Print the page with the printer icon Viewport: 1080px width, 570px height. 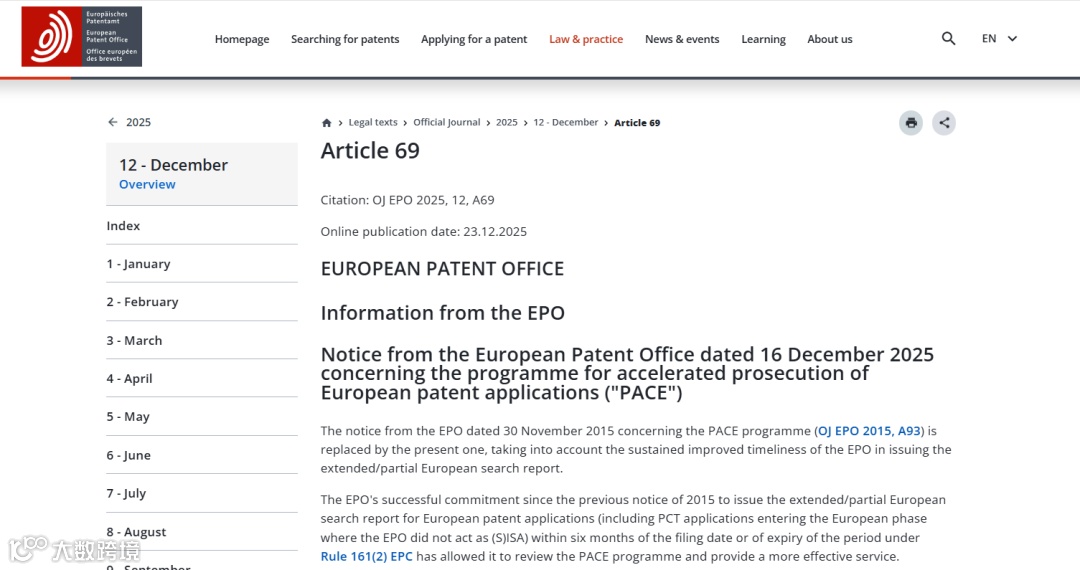coord(911,123)
